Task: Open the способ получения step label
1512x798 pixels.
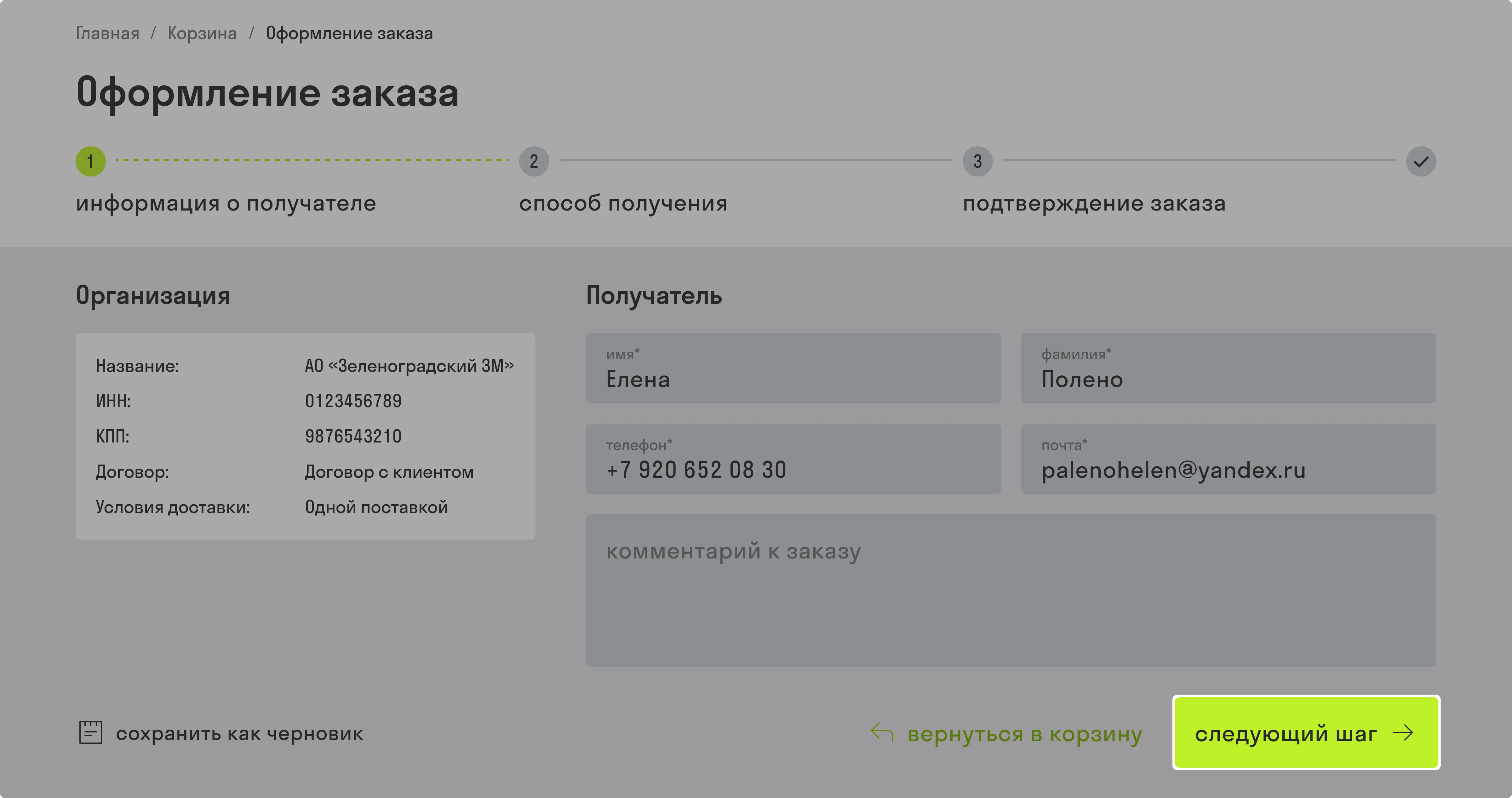Action: [623, 203]
